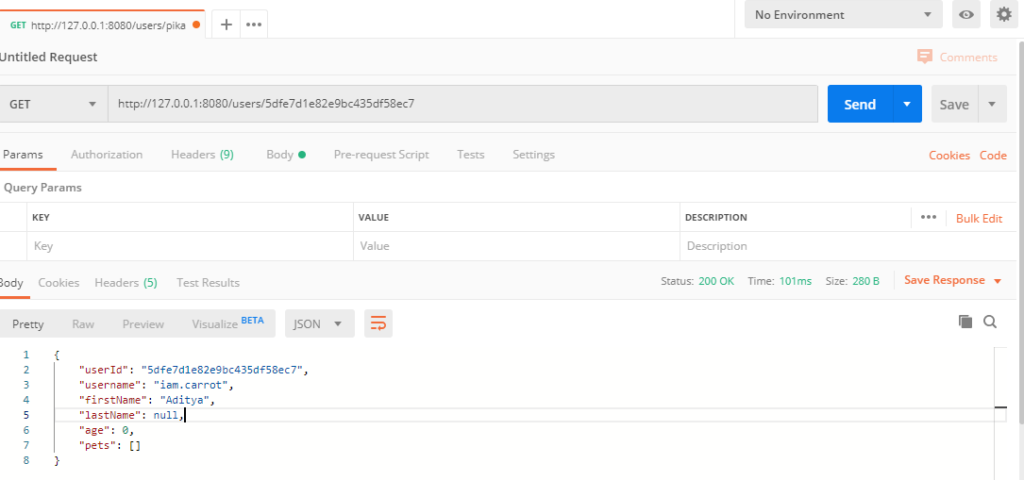Click the blue Send button
Image resolution: width=1024 pixels, height=480 pixels.
[859, 104]
